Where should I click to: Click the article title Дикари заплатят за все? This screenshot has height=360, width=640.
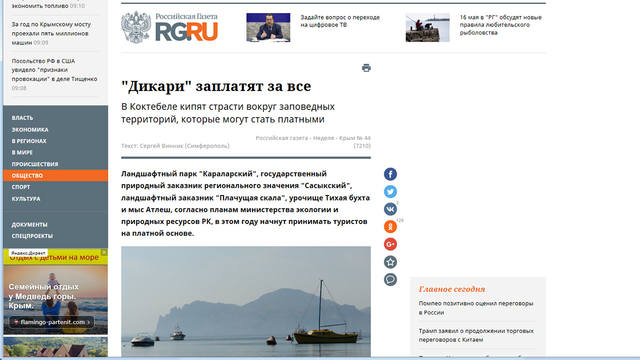click(x=216, y=86)
